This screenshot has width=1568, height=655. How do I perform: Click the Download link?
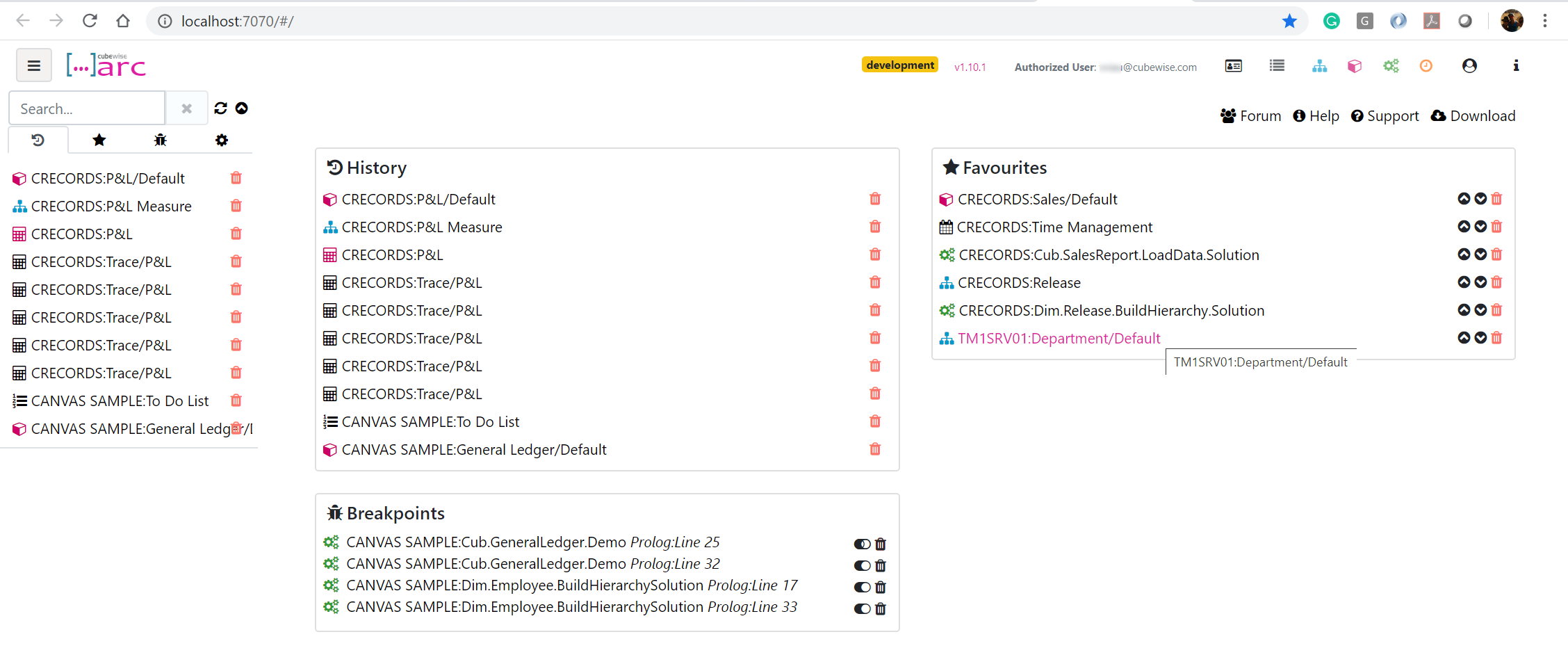1473,116
